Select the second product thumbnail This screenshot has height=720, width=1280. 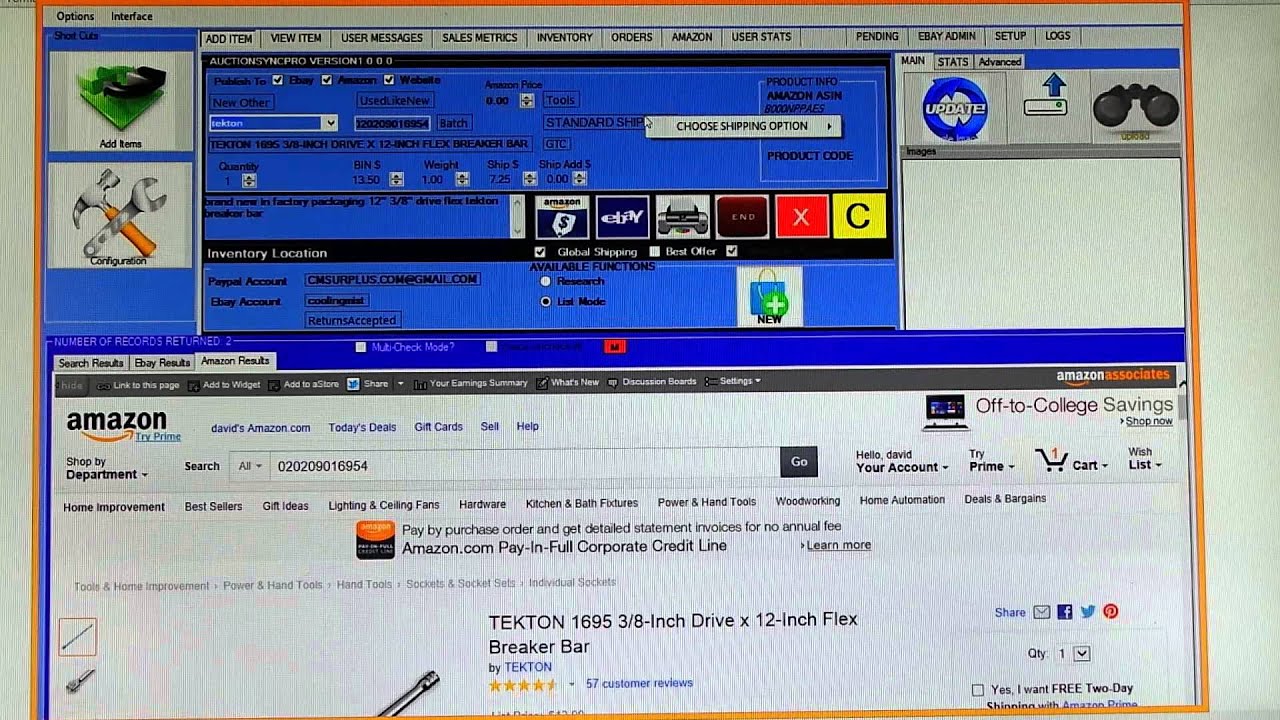coord(79,682)
